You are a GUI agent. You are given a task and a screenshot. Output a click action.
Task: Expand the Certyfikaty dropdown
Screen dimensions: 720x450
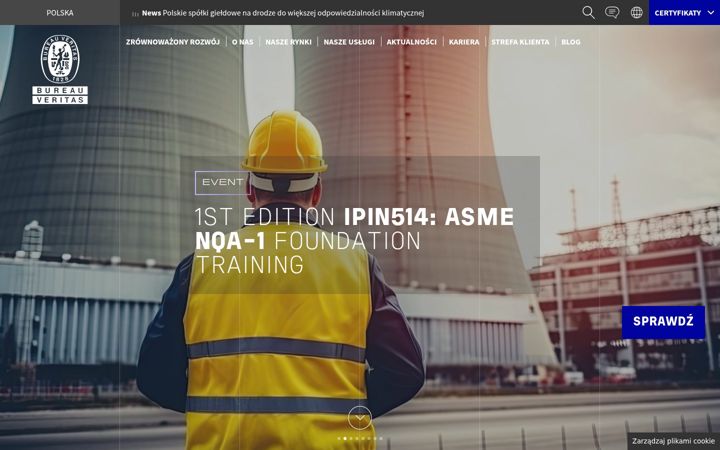(684, 12)
